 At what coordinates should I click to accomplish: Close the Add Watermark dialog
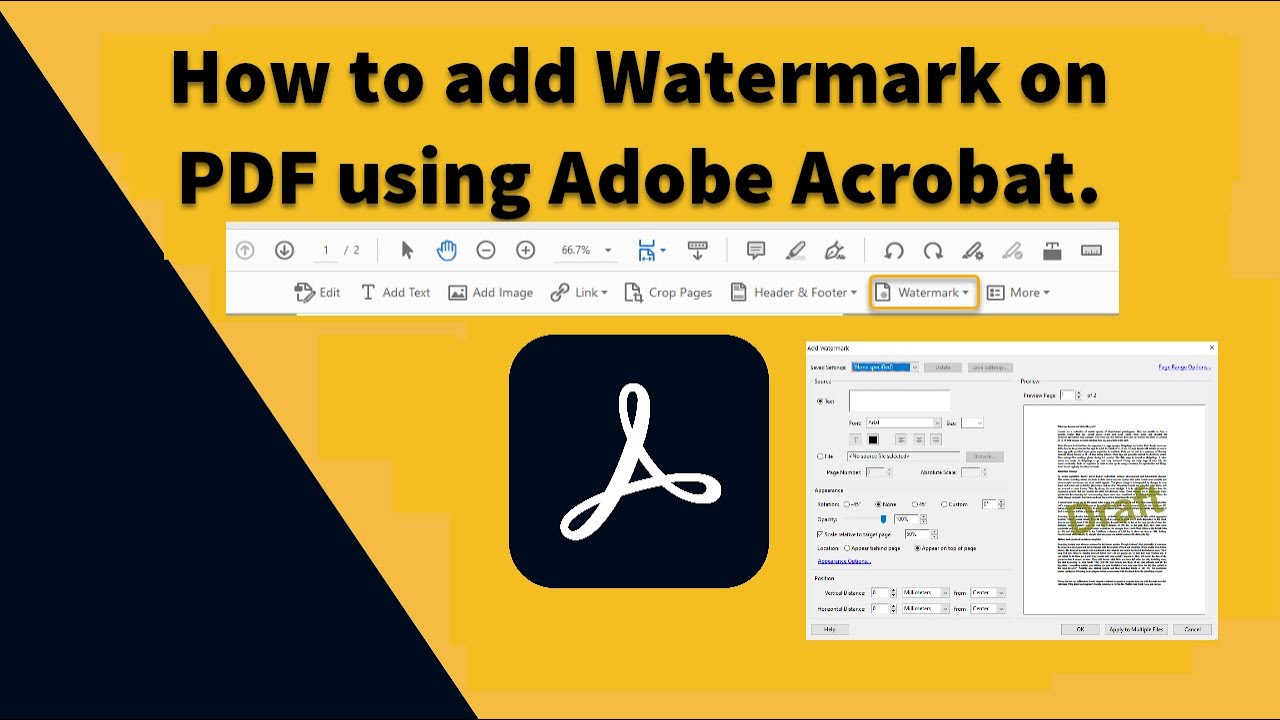click(x=1211, y=348)
